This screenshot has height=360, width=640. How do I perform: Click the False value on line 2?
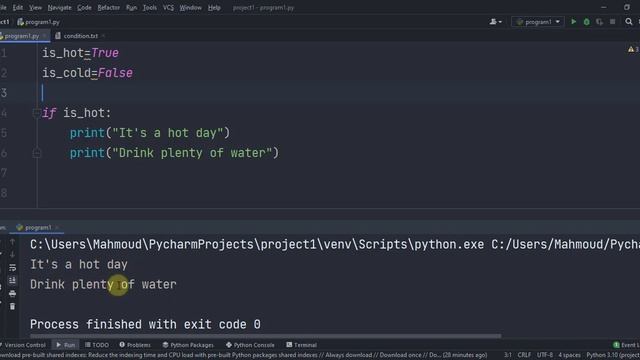coord(115,73)
